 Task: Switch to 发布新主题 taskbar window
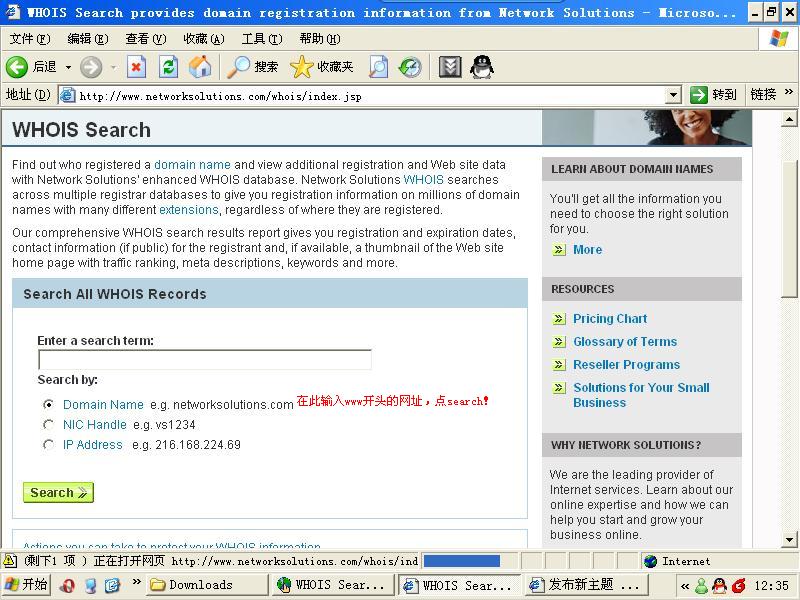point(587,585)
